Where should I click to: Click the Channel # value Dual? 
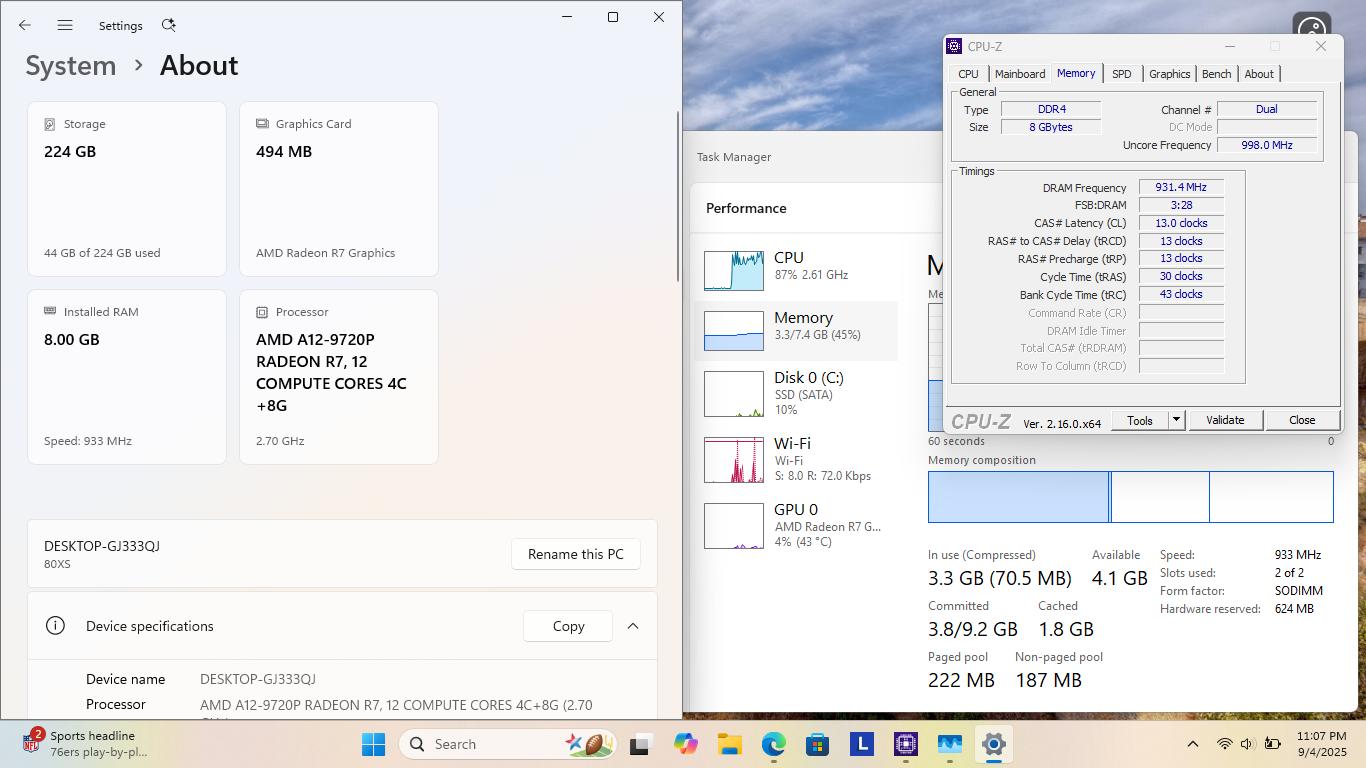(x=1266, y=110)
